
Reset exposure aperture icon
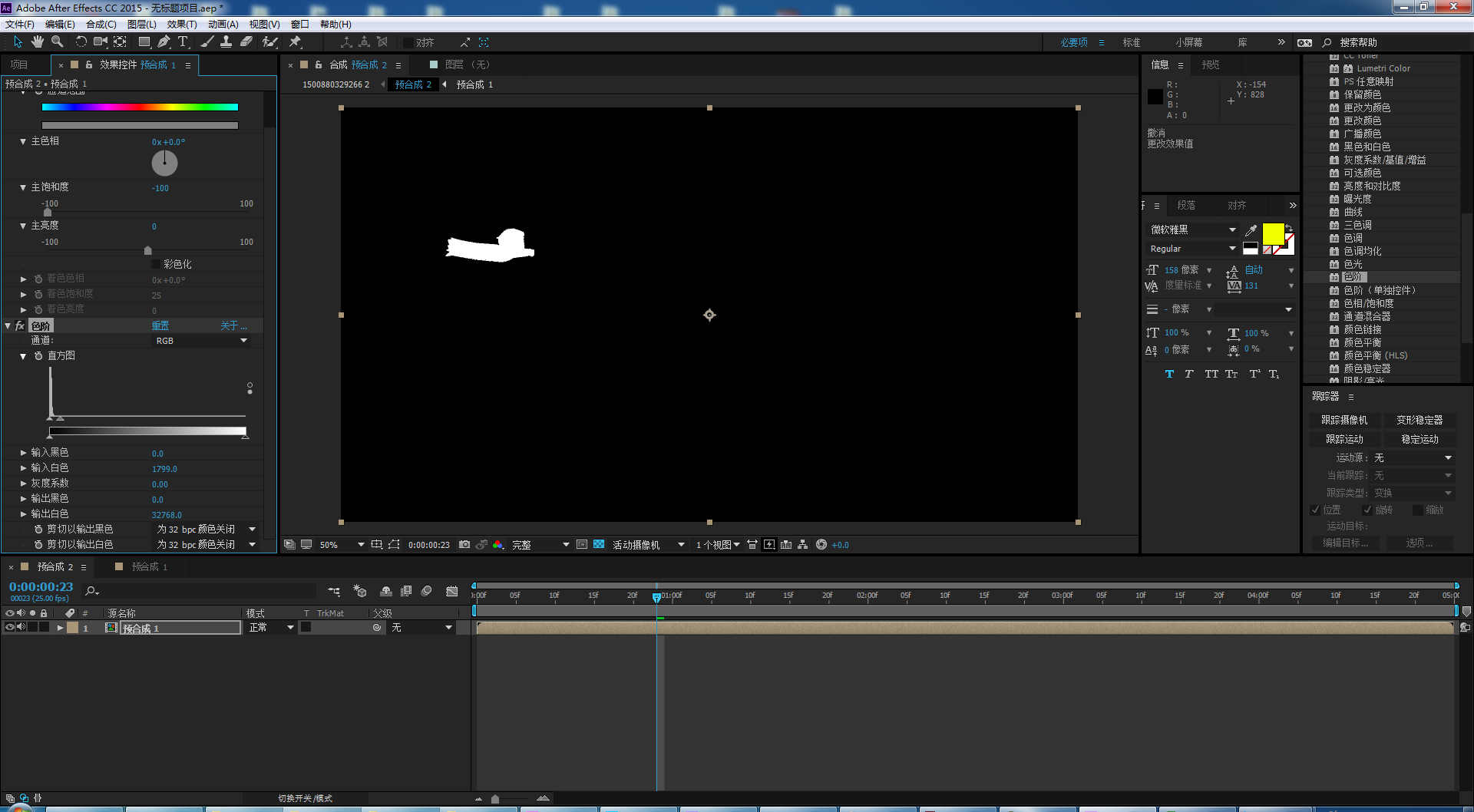[821, 545]
